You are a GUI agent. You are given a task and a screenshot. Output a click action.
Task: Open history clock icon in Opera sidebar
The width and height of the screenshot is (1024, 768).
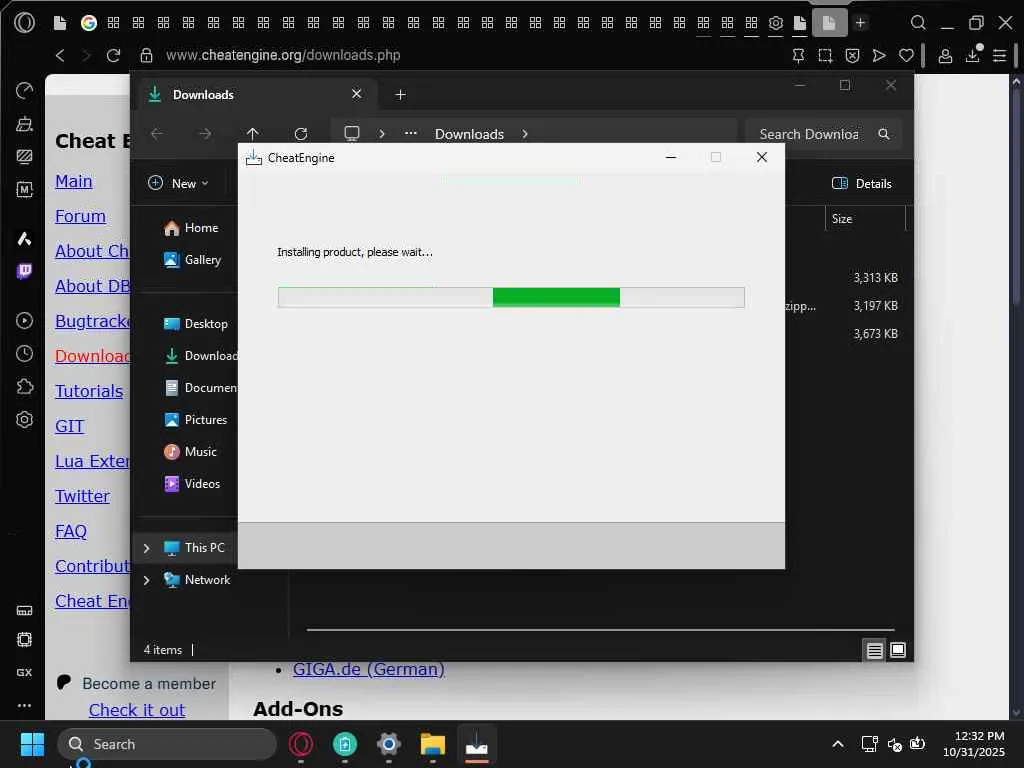point(24,354)
